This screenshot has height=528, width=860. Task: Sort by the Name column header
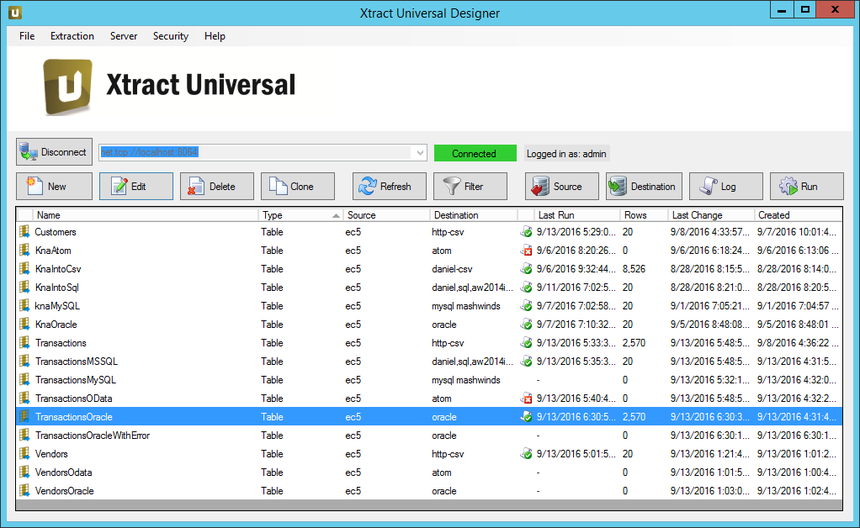click(145, 215)
